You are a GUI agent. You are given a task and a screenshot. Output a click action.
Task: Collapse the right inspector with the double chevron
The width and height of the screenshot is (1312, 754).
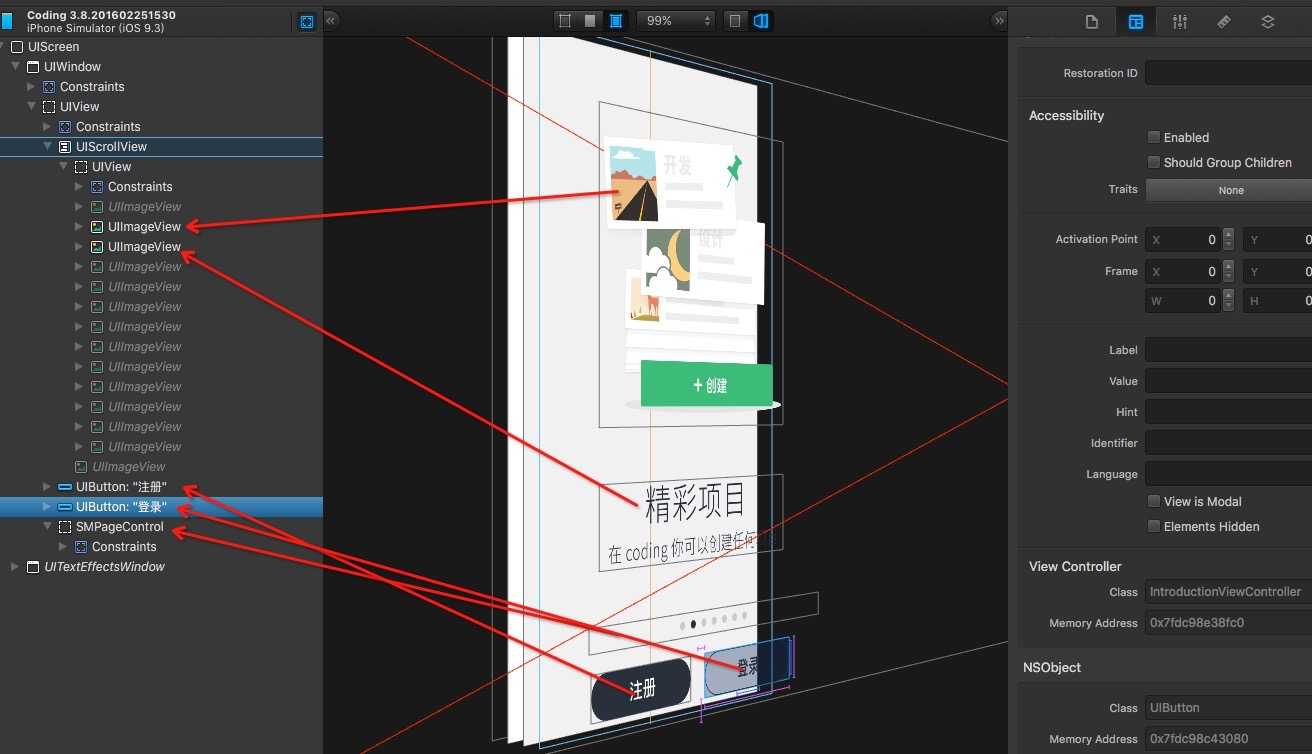tap(999, 20)
